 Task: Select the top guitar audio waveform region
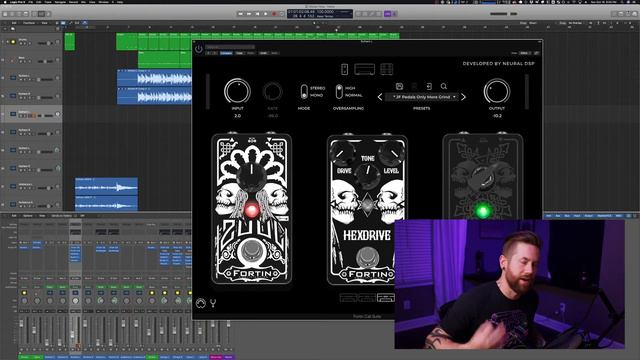point(154,78)
